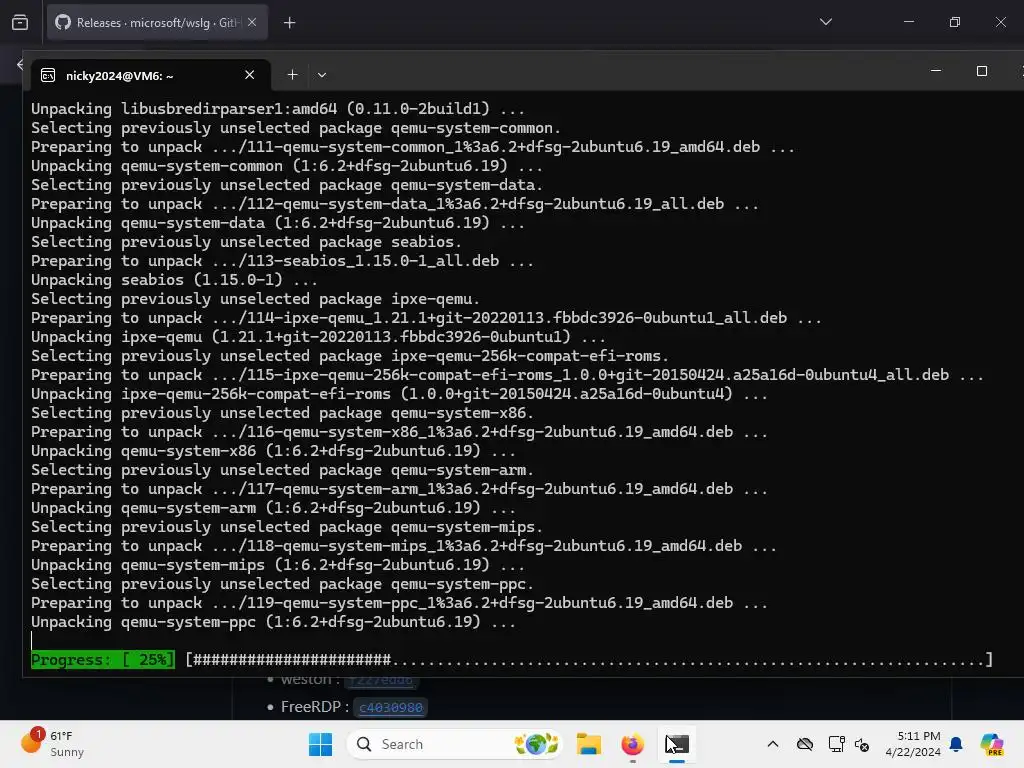Viewport: 1024px width, 768px height.
Task: Launch Copilot preview from taskbar
Action: tap(992, 744)
